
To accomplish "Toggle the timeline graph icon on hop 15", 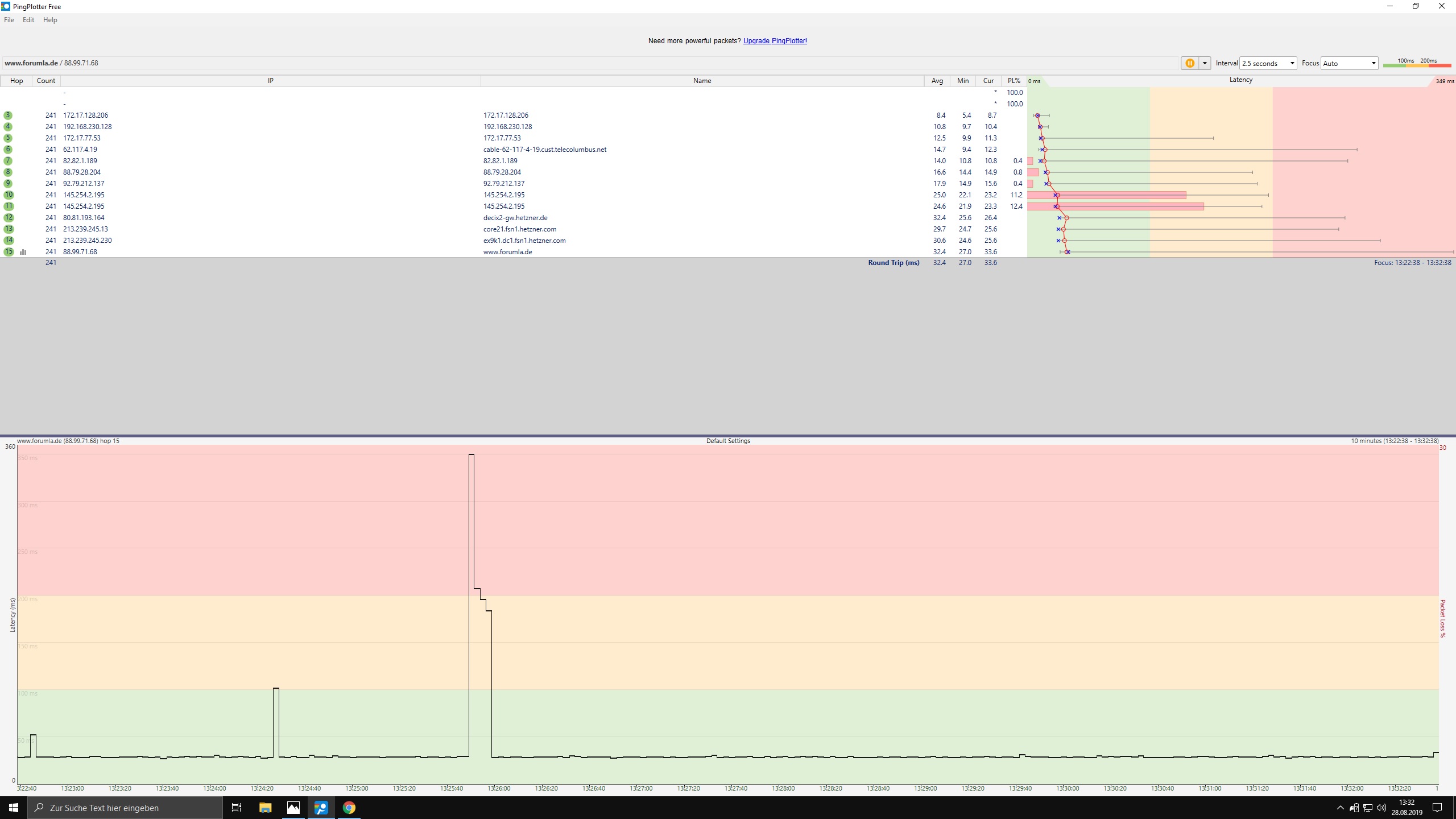I will click(x=23, y=252).
